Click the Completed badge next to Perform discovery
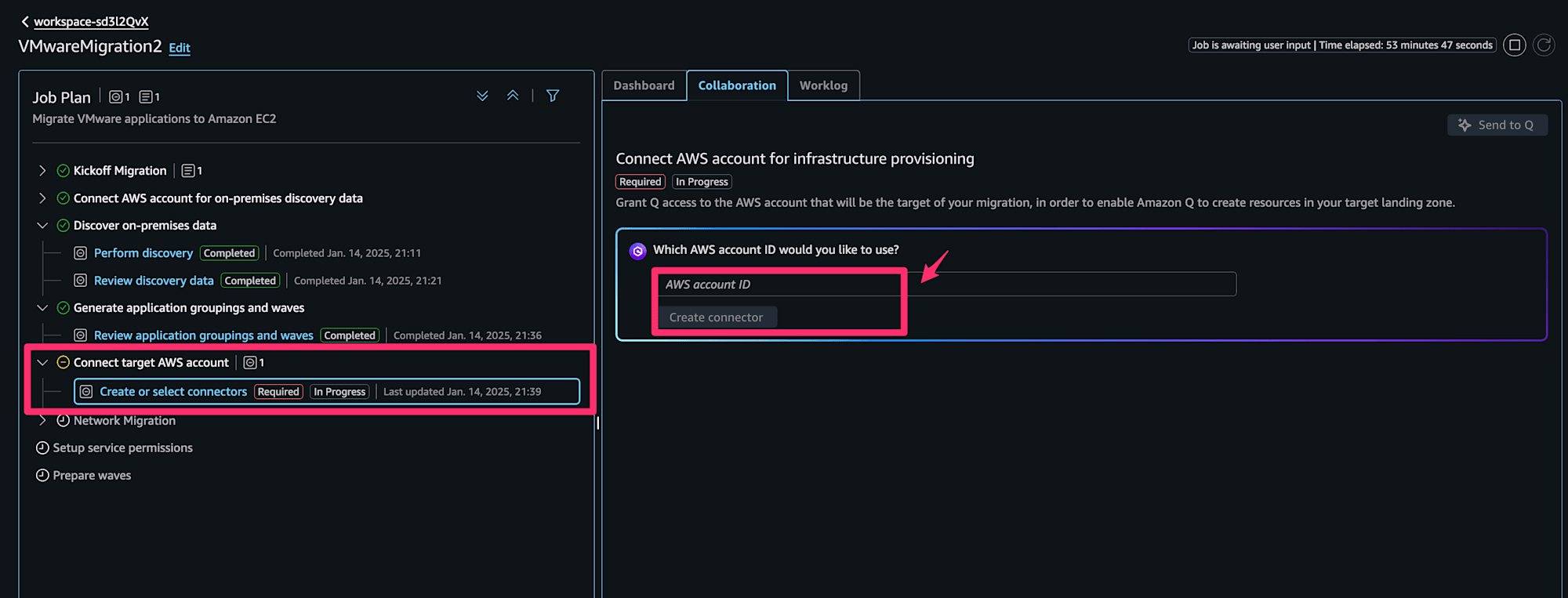The height and width of the screenshot is (598, 1568). coord(229,253)
